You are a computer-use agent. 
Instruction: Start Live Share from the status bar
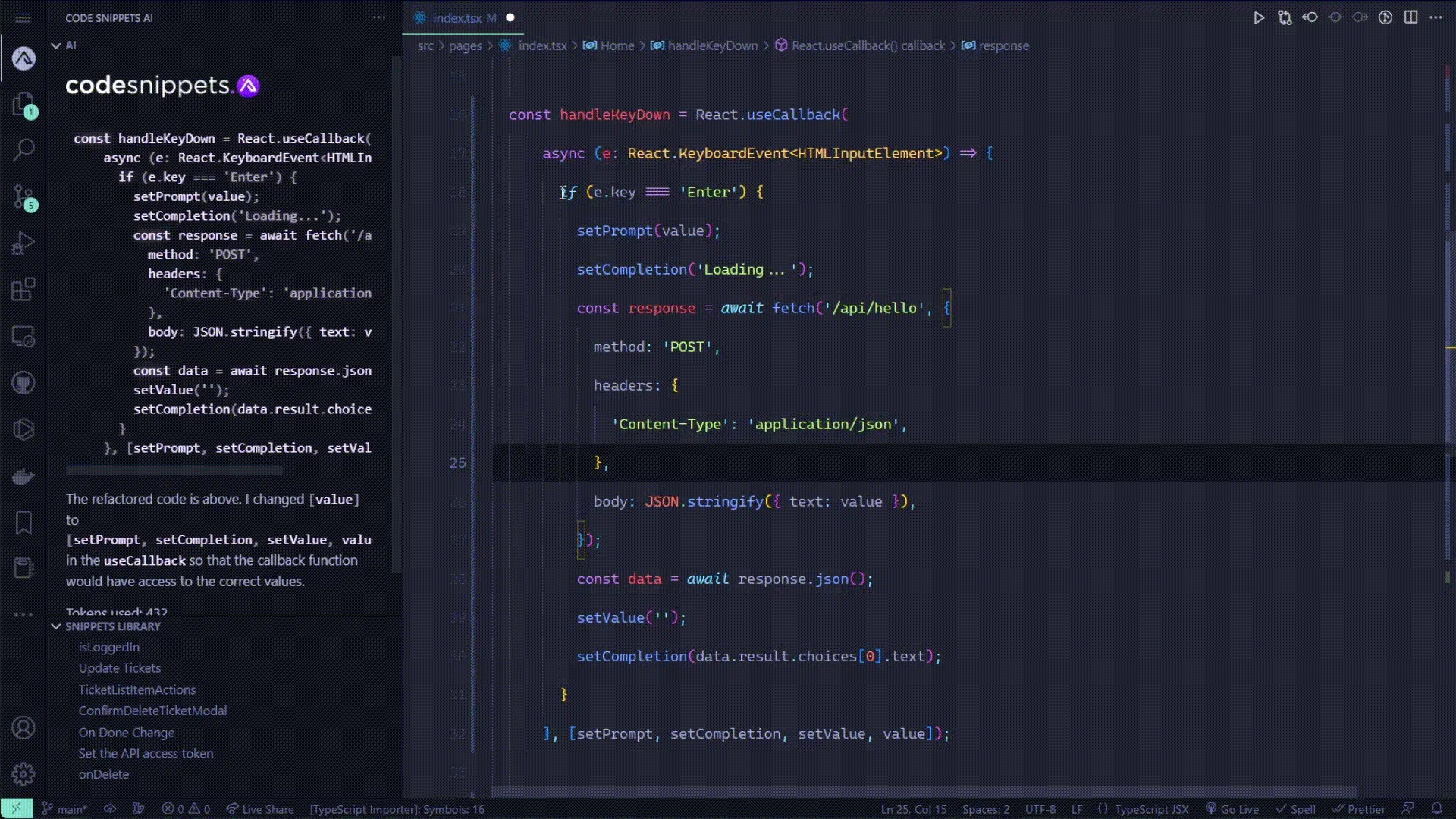pos(259,809)
